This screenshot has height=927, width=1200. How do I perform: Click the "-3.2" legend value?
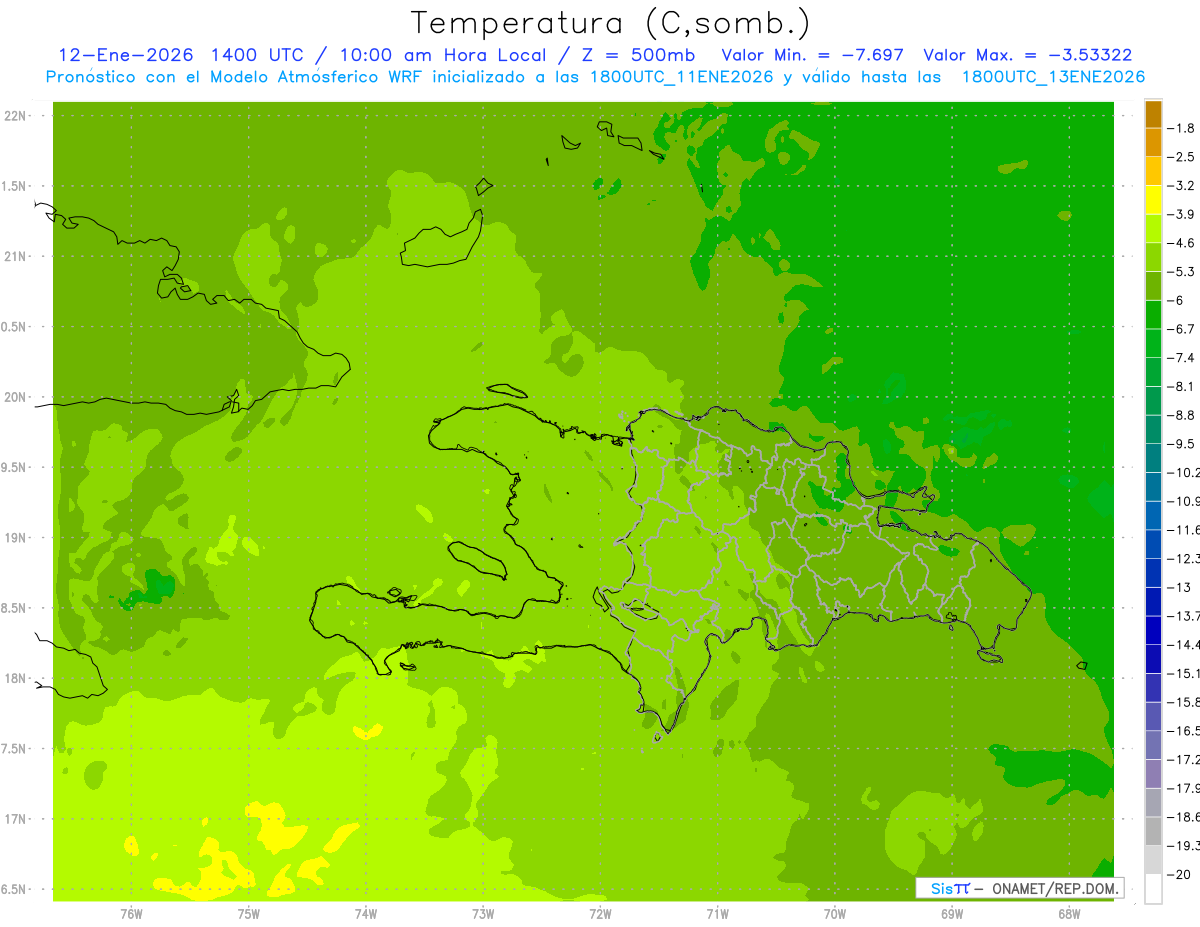pos(1183,186)
